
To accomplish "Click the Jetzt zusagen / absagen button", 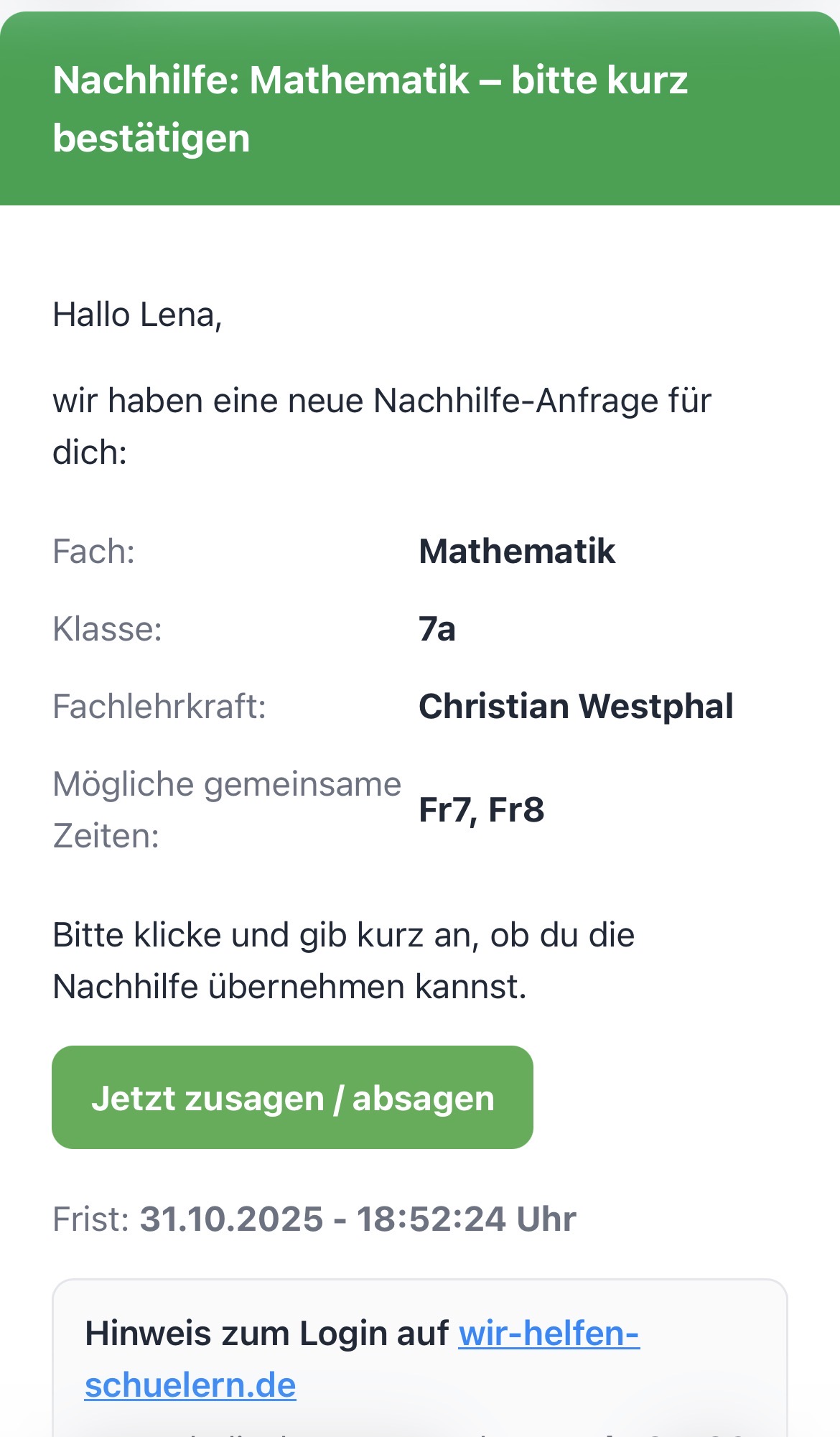I will tap(292, 1097).
